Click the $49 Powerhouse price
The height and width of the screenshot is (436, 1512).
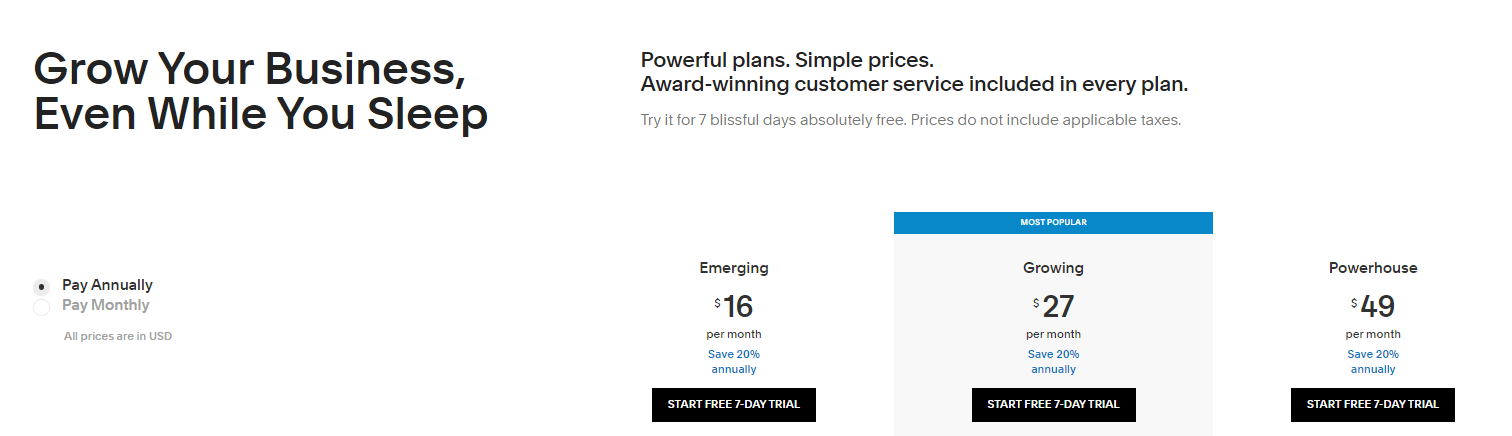(1373, 306)
